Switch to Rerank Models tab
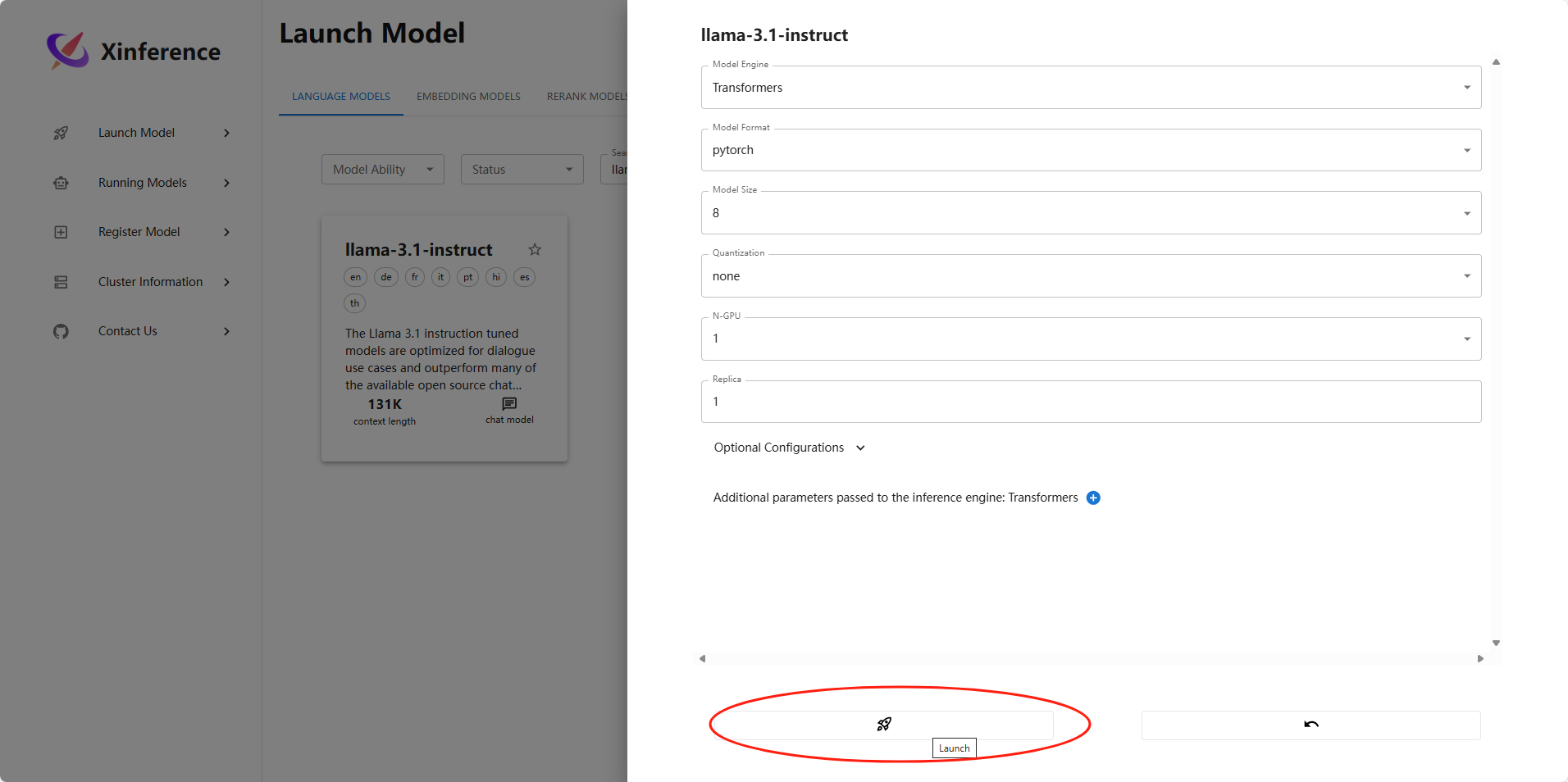This screenshot has height=782, width=1568. (586, 97)
